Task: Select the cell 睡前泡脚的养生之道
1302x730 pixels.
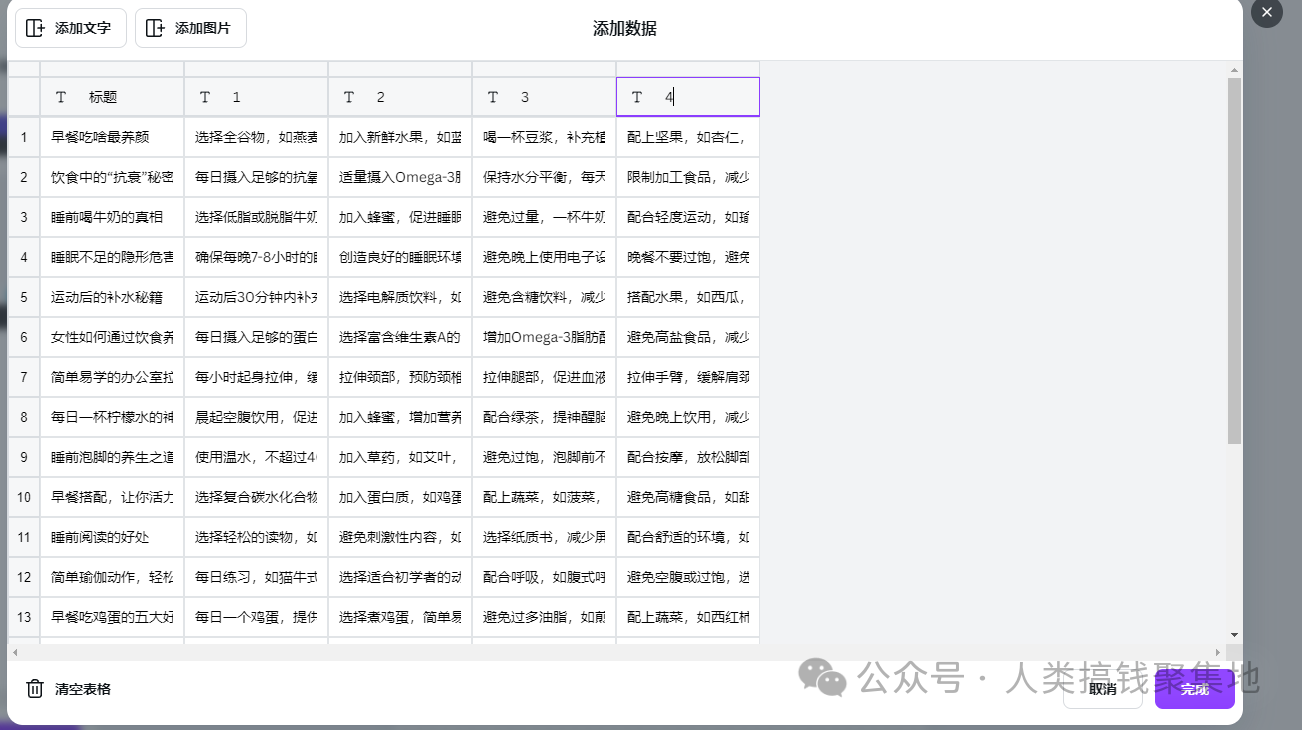Action: (x=111, y=456)
